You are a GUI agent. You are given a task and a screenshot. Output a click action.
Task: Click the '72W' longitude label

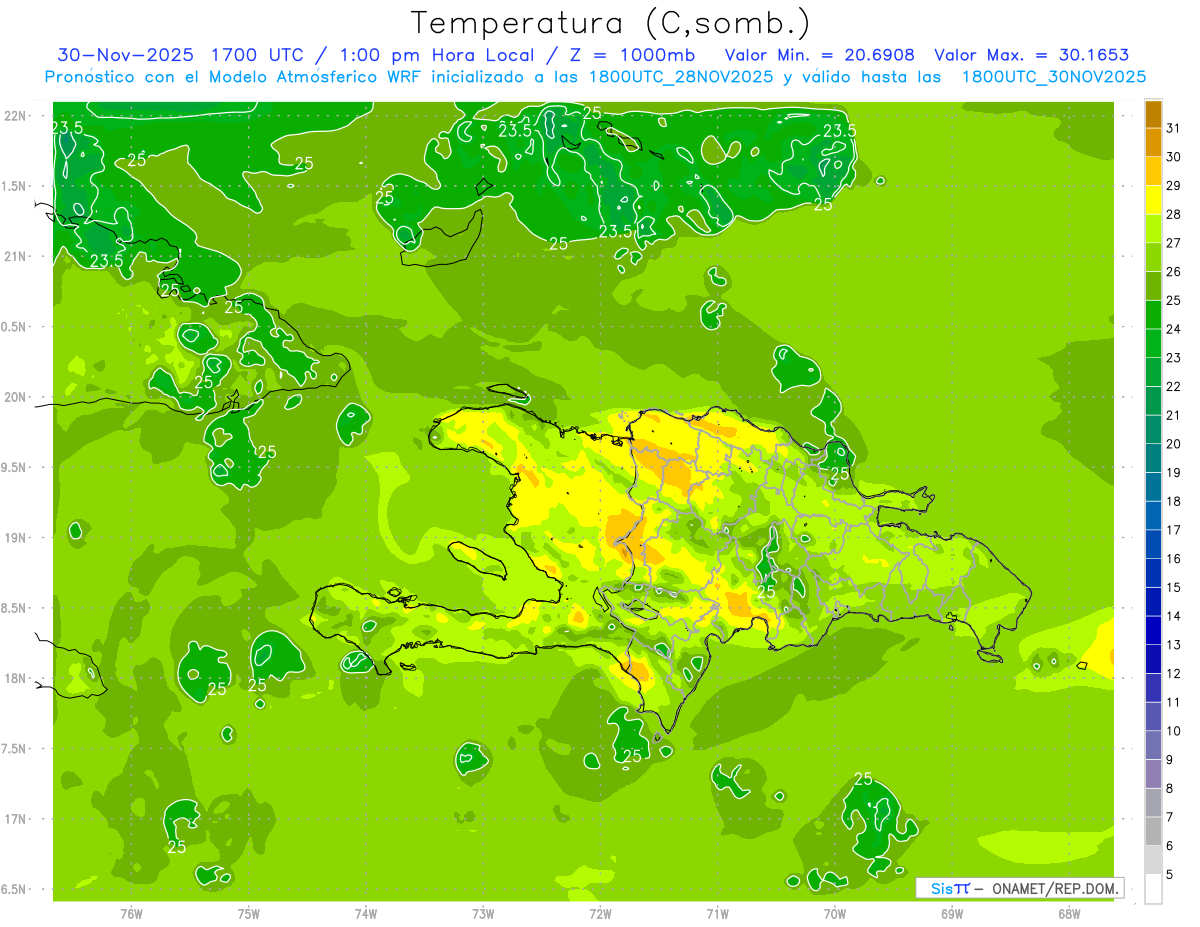[600, 913]
